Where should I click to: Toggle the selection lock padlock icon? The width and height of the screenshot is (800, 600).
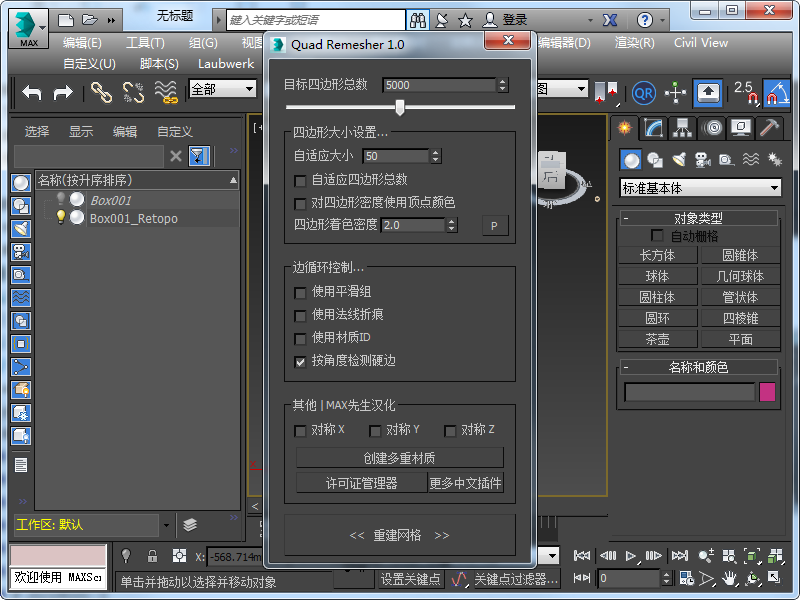(152, 556)
